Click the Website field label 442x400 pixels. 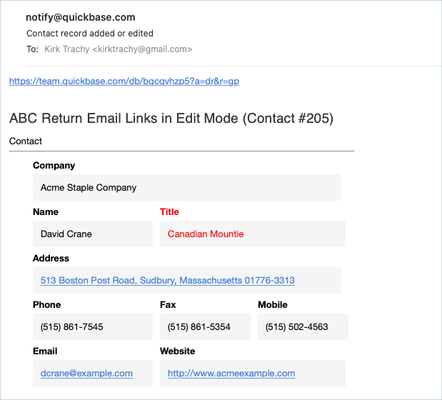coord(178,351)
